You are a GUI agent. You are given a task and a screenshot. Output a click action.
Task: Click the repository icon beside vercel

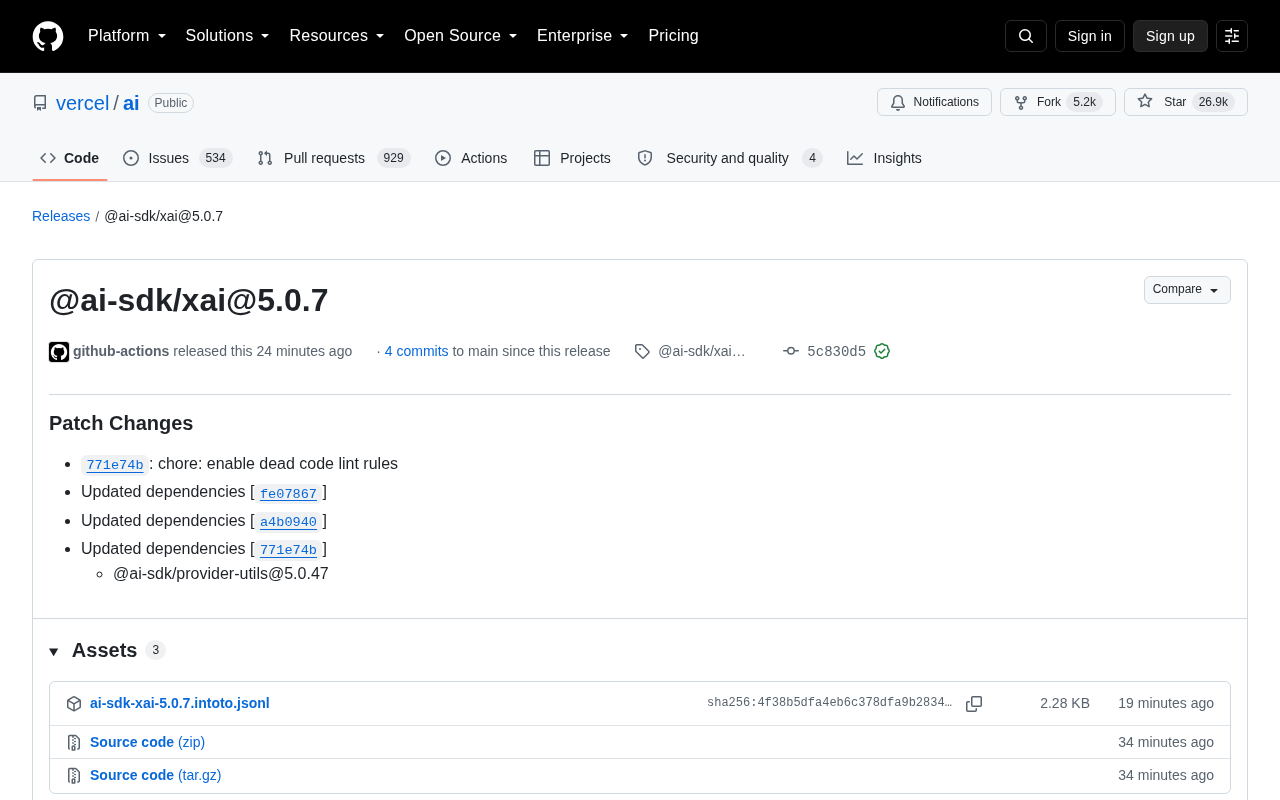[x=40, y=103]
